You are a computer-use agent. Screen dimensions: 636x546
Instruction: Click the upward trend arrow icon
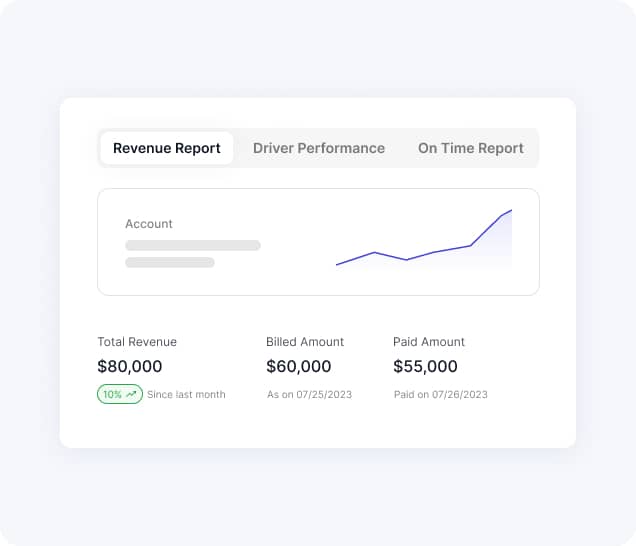(131, 394)
